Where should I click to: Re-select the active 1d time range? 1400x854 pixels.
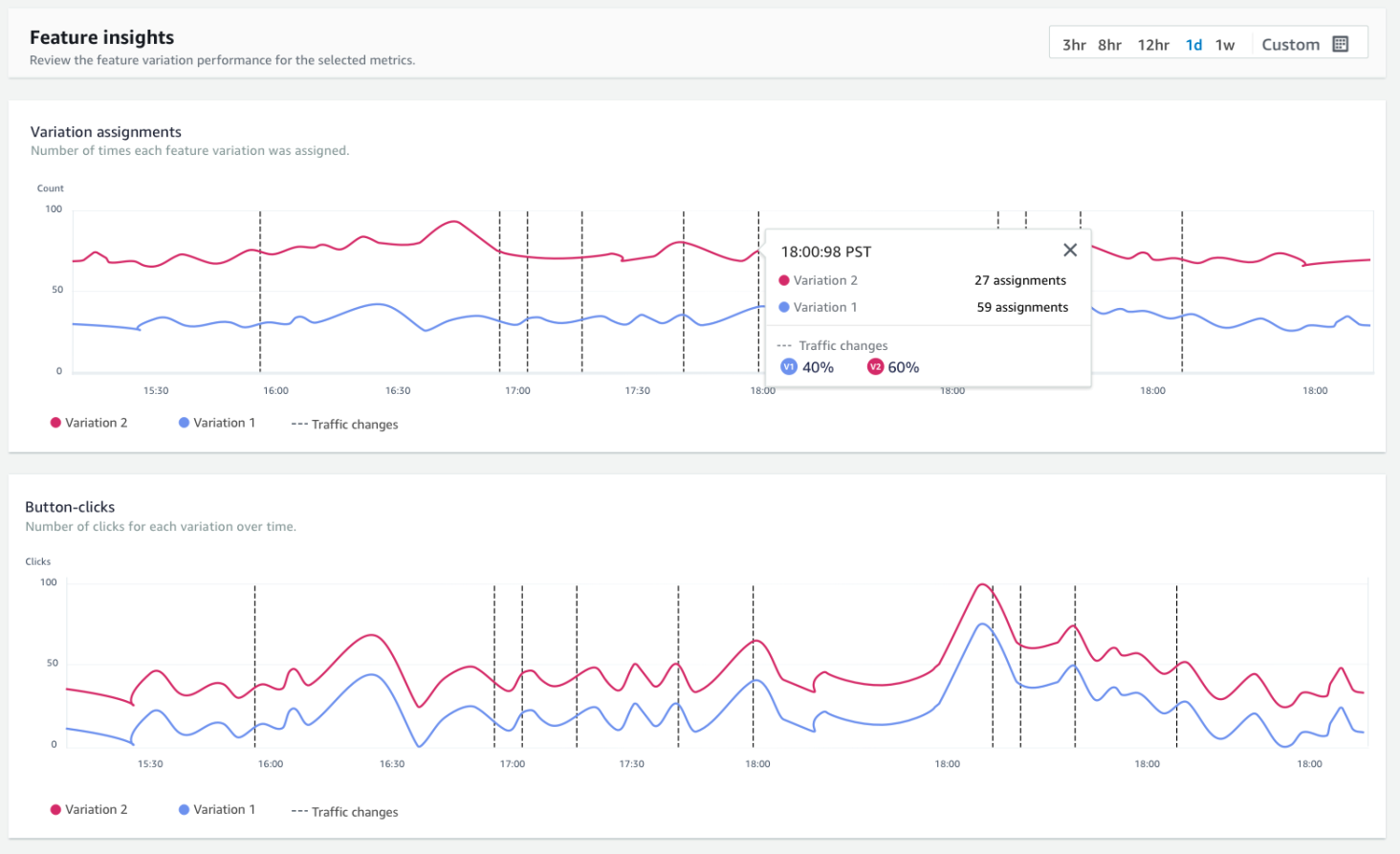point(1193,44)
